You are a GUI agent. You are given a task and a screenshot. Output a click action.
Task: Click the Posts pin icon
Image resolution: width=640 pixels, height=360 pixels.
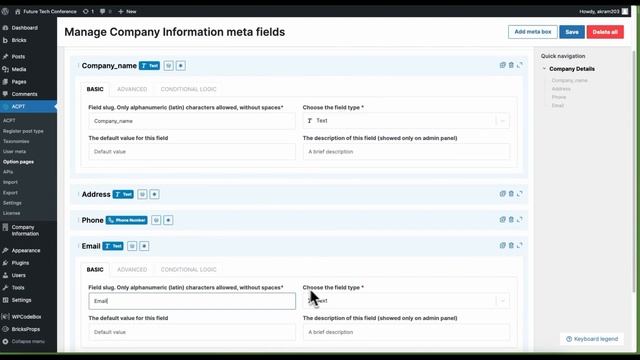pyautogui.click(x=5, y=57)
